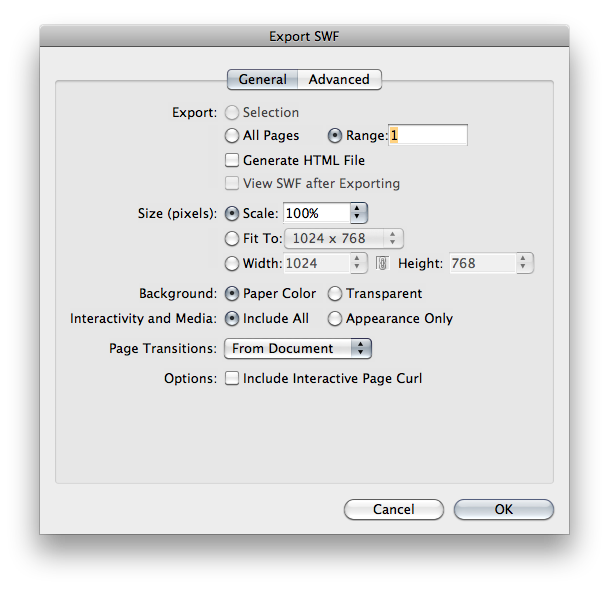Image resolution: width=609 pixels, height=589 pixels.
Task: Select the Range radio button
Action: (x=335, y=136)
